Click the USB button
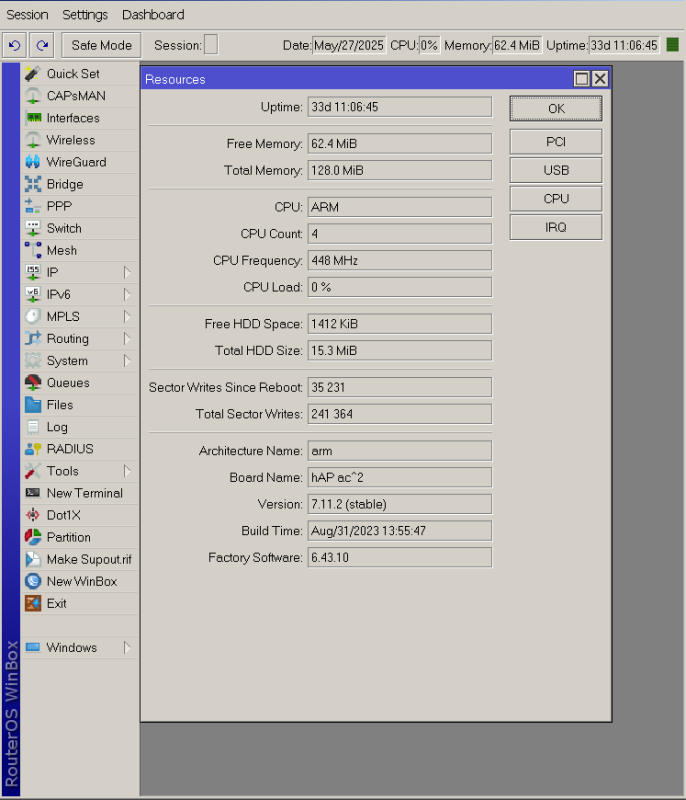686x800 pixels. tap(556, 170)
